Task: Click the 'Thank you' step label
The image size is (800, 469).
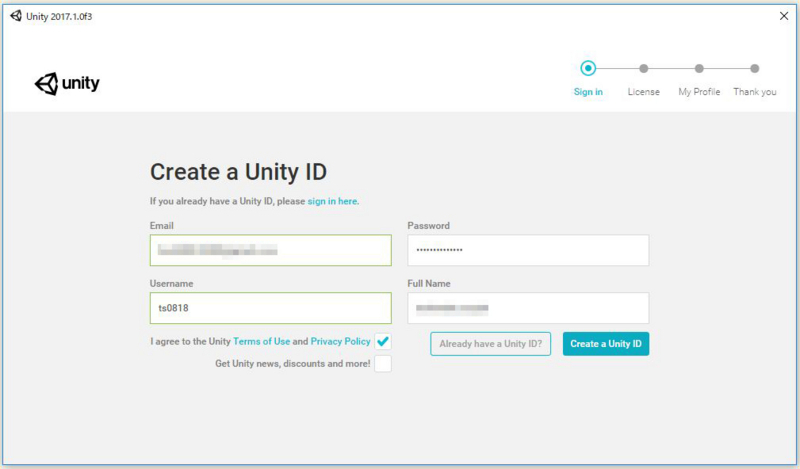Action: point(755,92)
